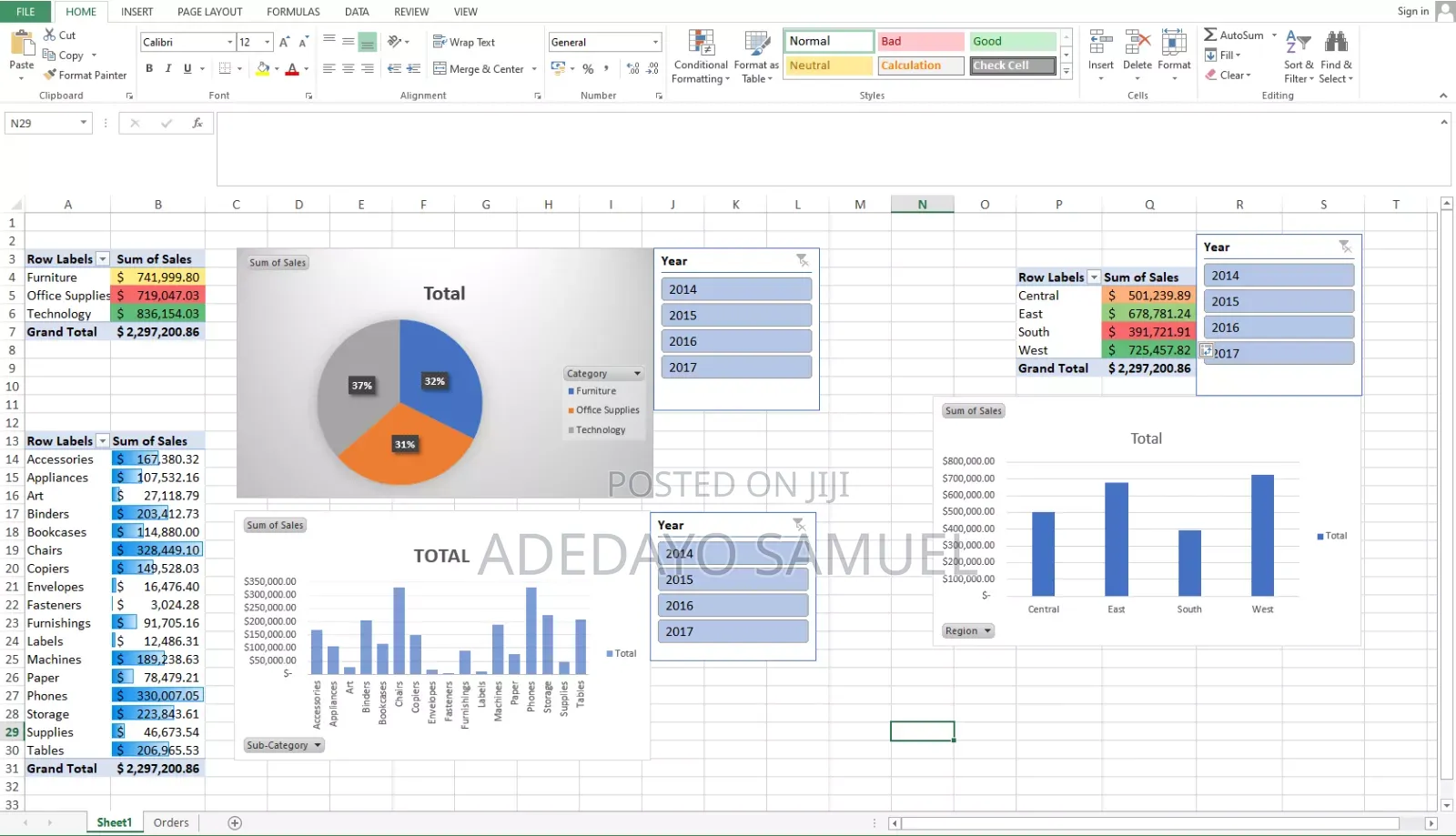Viewport: 1456px width, 836px height.
Task: Select the Format Painter tool
Action: [85, 75]
